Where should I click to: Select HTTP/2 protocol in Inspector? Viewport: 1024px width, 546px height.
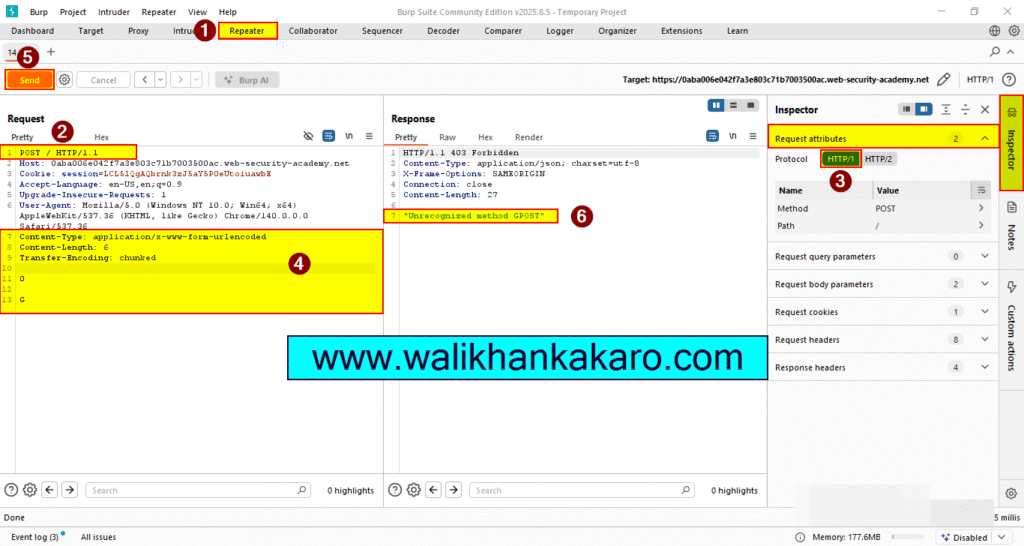point(878,159)
